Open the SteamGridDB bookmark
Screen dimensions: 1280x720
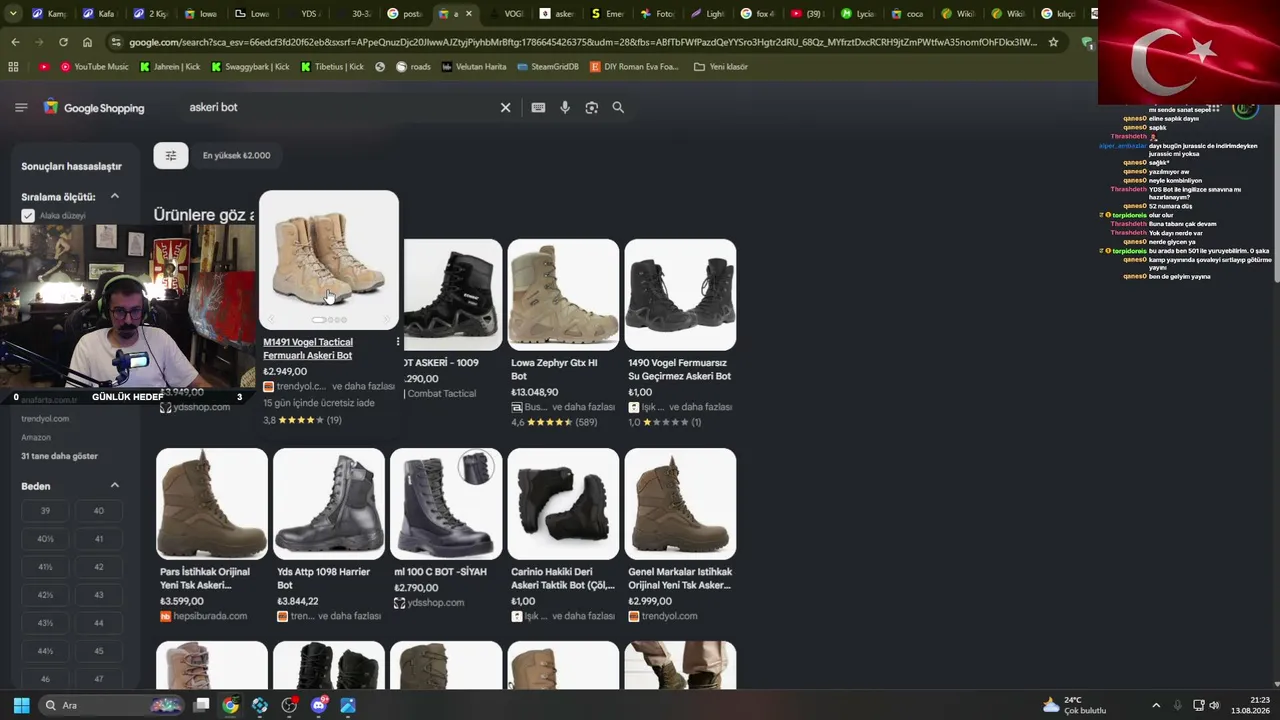coord(548,67)
